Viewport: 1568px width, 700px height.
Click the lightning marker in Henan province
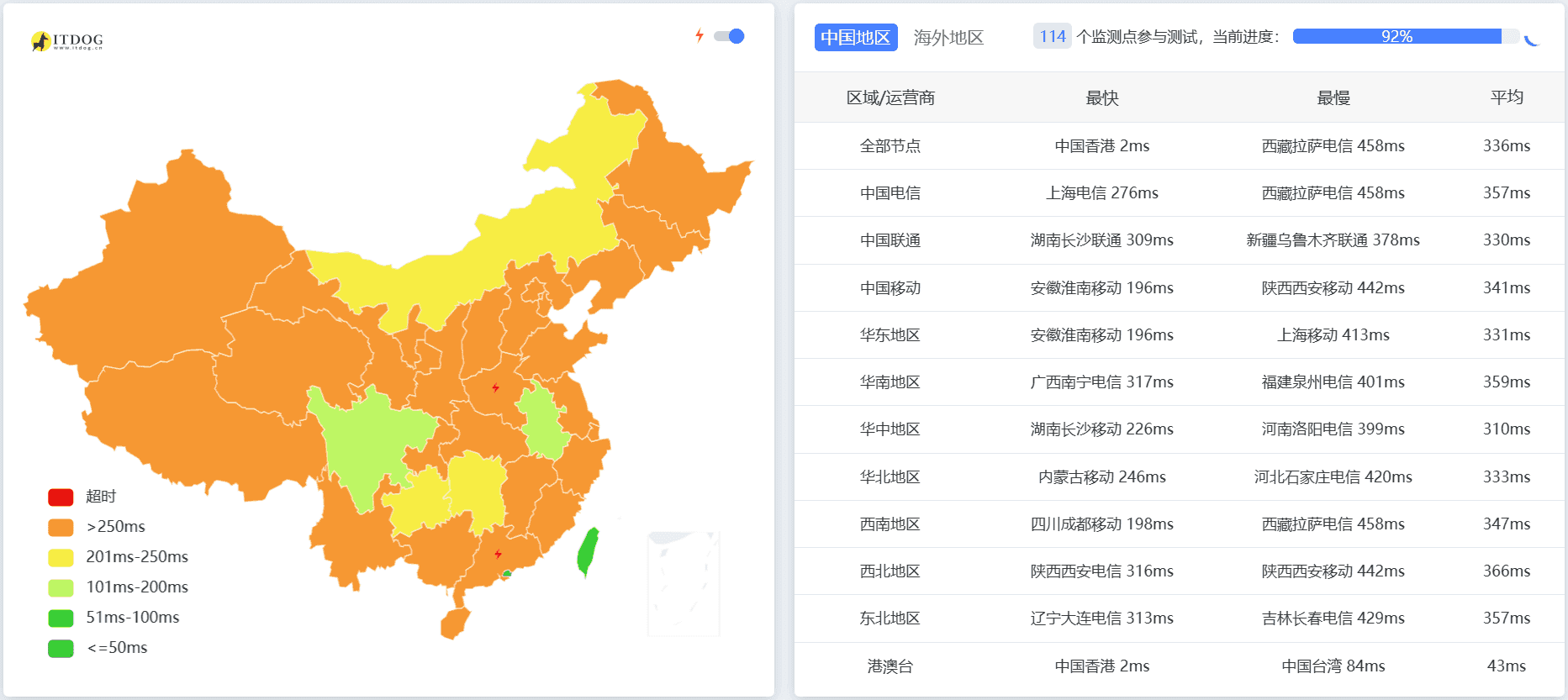click(495, 387)
